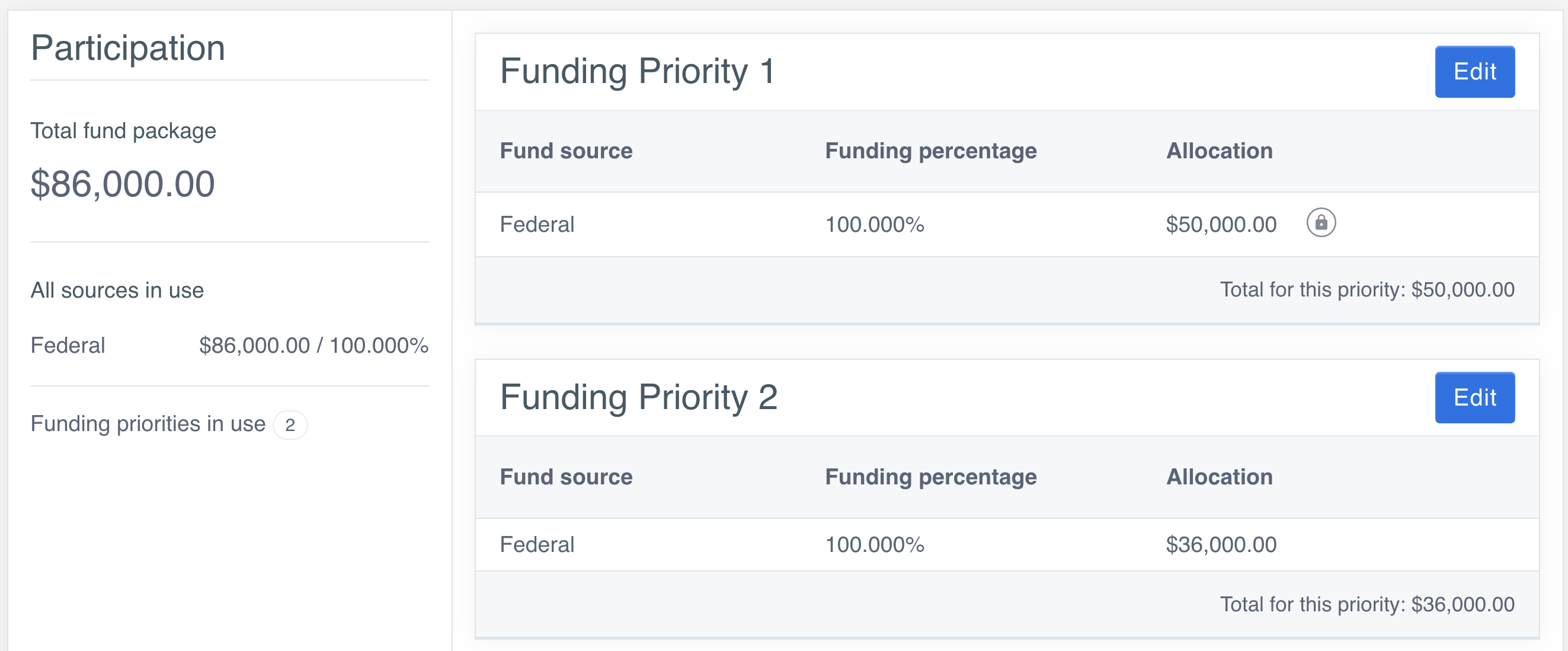Screen dimensions: 1568x651
Task: Click the funding priorities count badge
Action: (290, 425)
